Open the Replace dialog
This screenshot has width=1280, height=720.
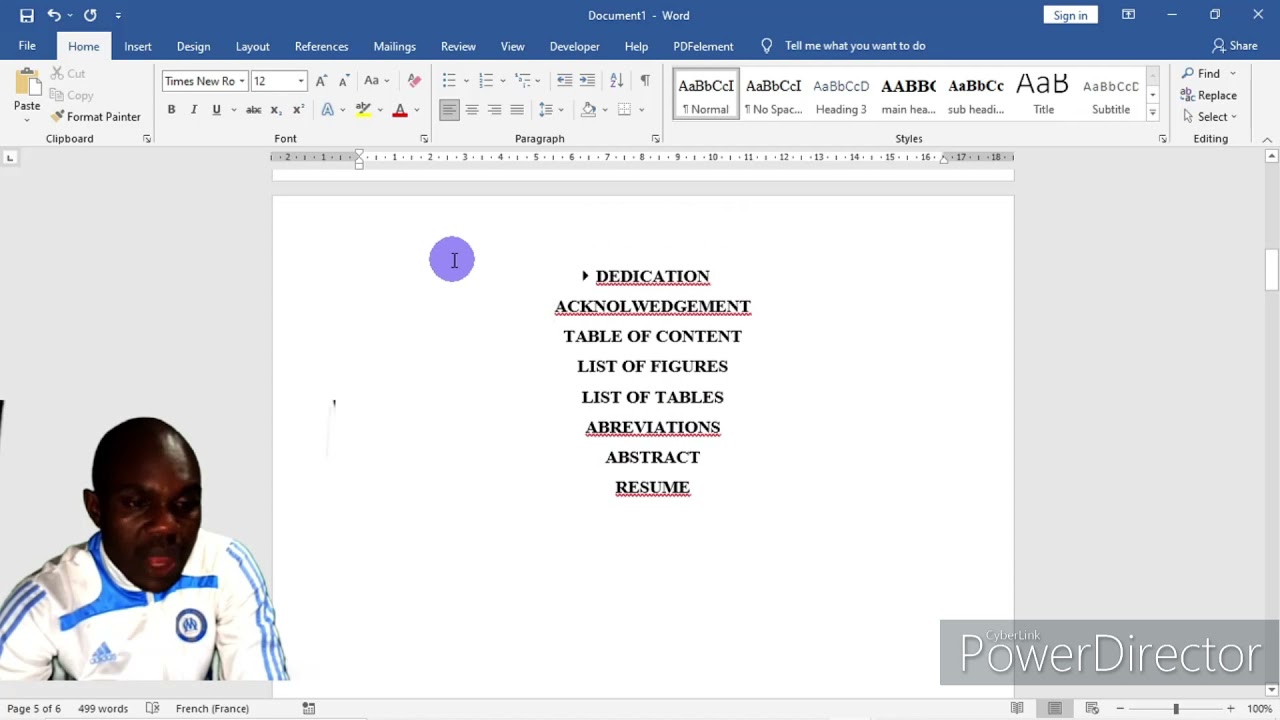point(1209,96)
